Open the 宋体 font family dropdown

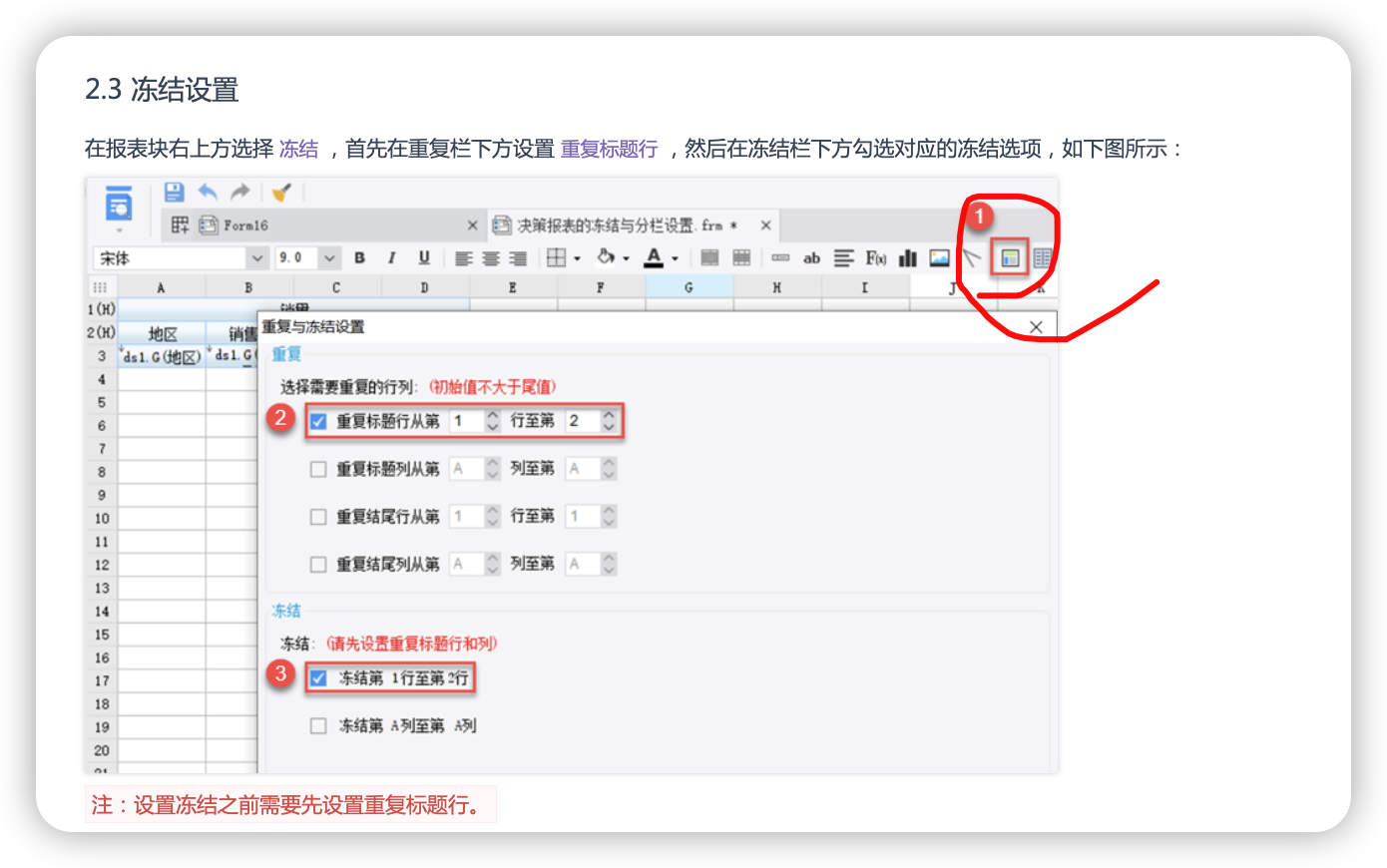pyautogui.click(x=257, y=258)
